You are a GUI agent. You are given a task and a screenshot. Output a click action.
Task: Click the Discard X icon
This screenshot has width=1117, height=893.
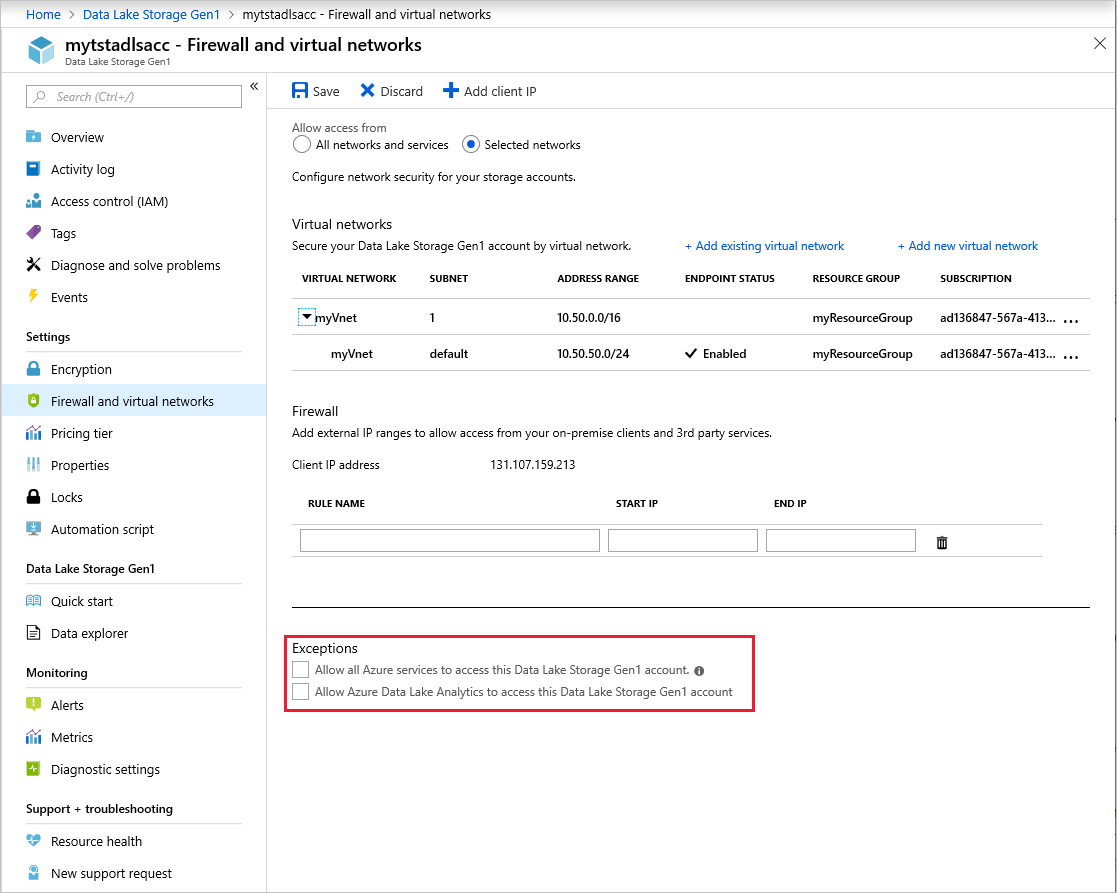(x=368, y=91)
